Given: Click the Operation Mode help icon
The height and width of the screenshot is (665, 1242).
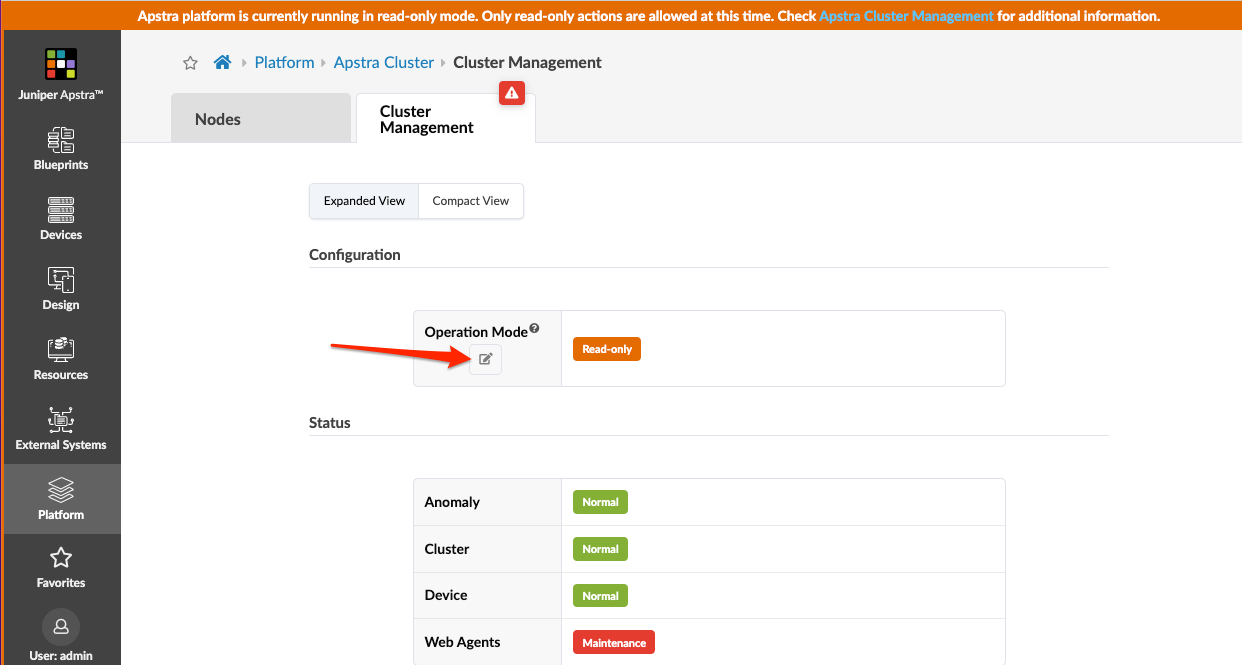Looking at the screenshot, I should 534,328.
